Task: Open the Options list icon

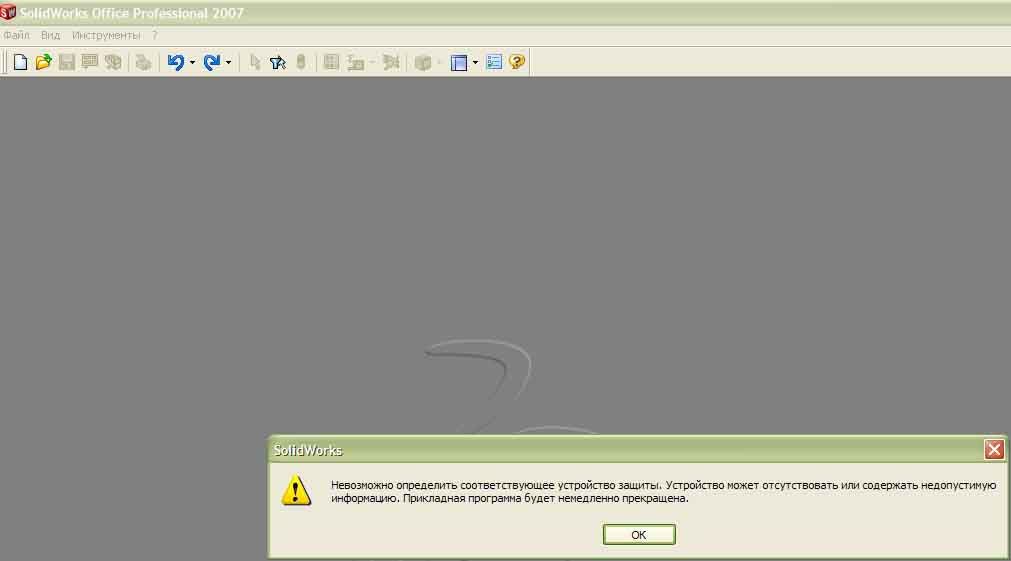Action: 494,62
